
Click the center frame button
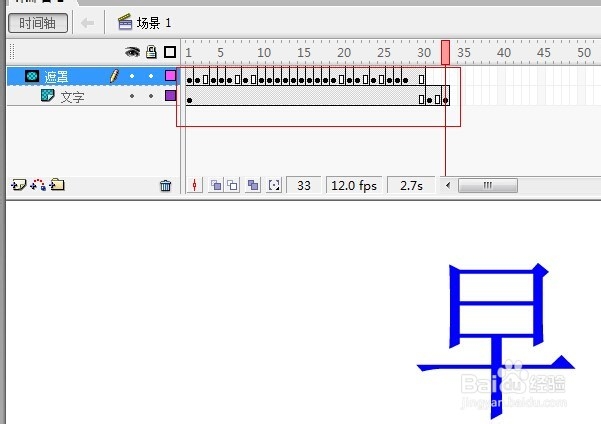(195, 186)
